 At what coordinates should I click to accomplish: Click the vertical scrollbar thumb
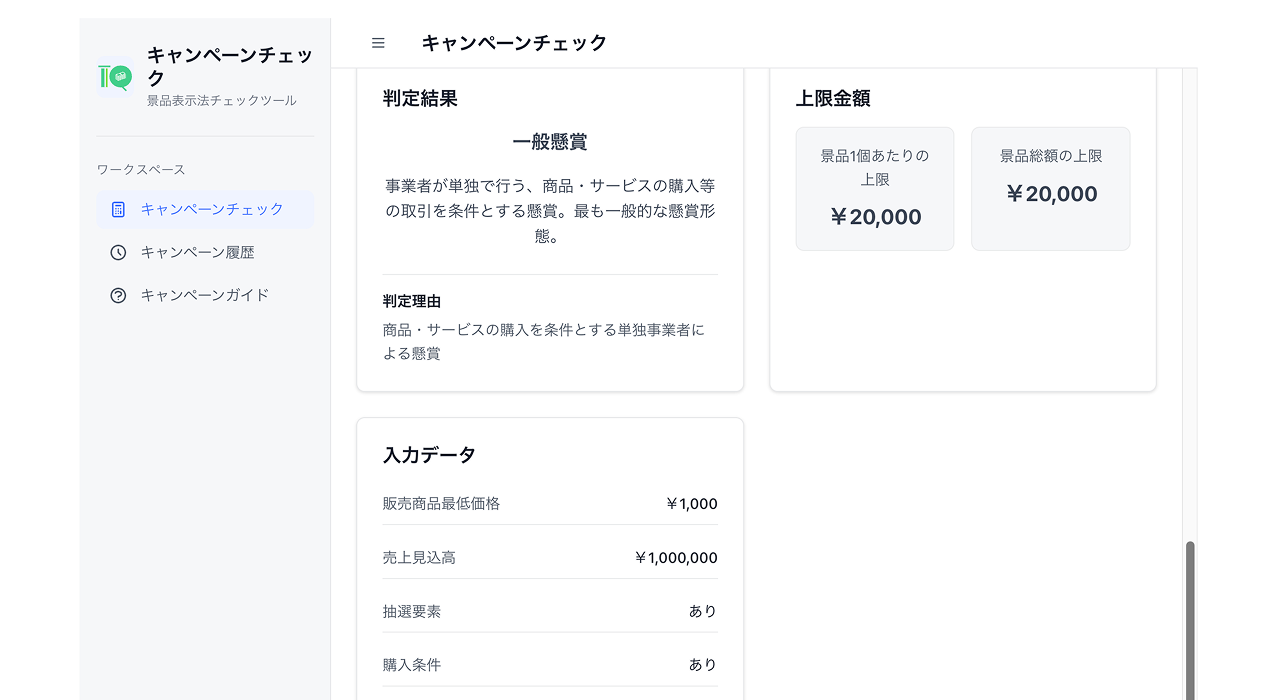[x=1190, y=620]
